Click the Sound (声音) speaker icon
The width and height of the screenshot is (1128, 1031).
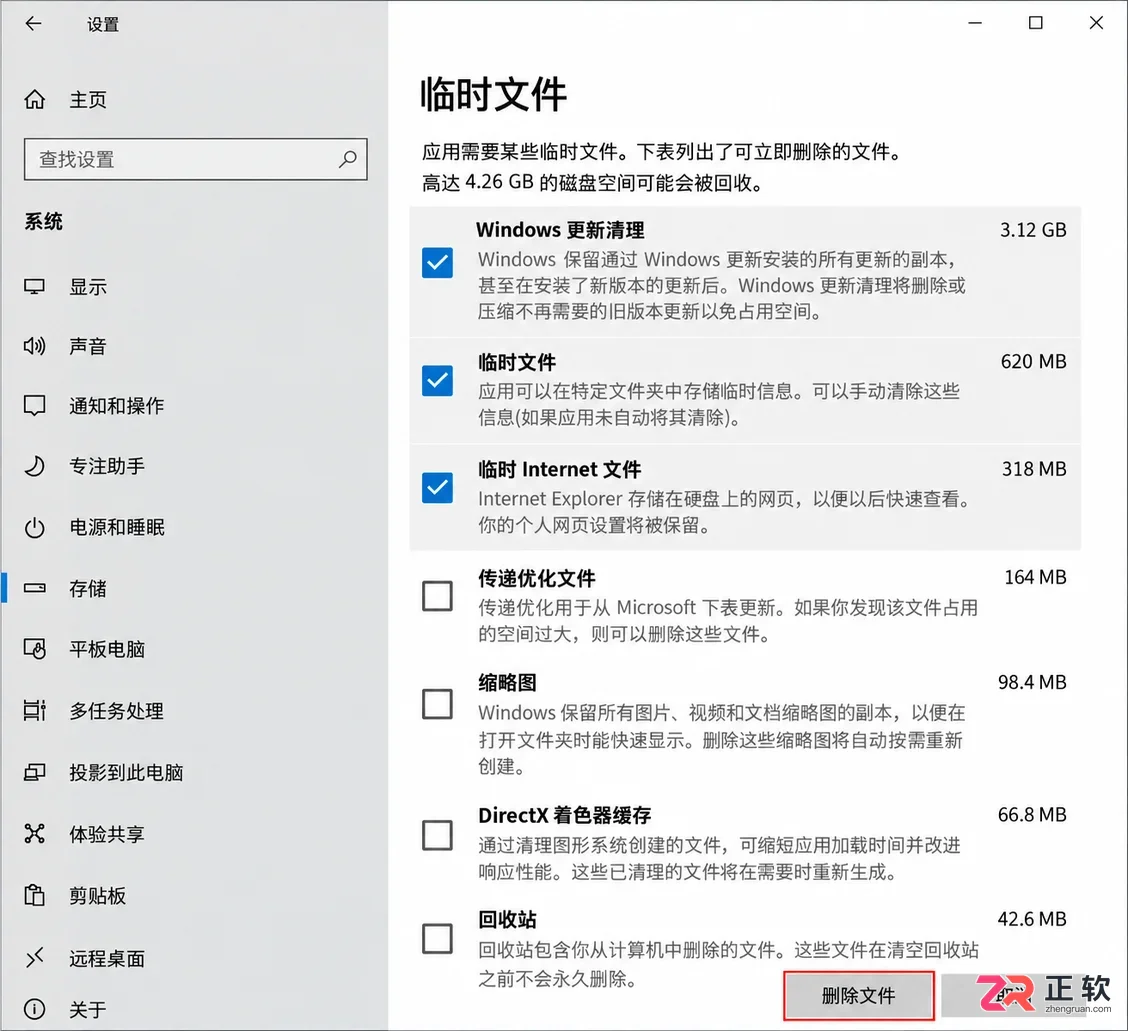coord(35,347)
